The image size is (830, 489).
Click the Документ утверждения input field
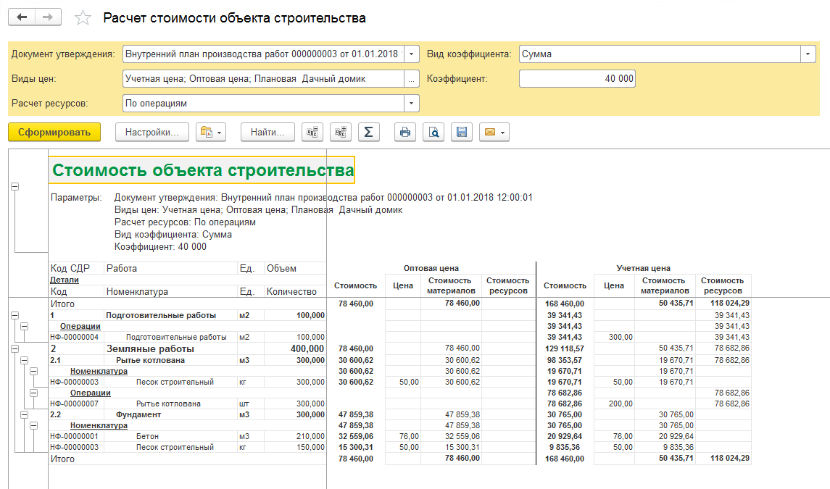263,54
